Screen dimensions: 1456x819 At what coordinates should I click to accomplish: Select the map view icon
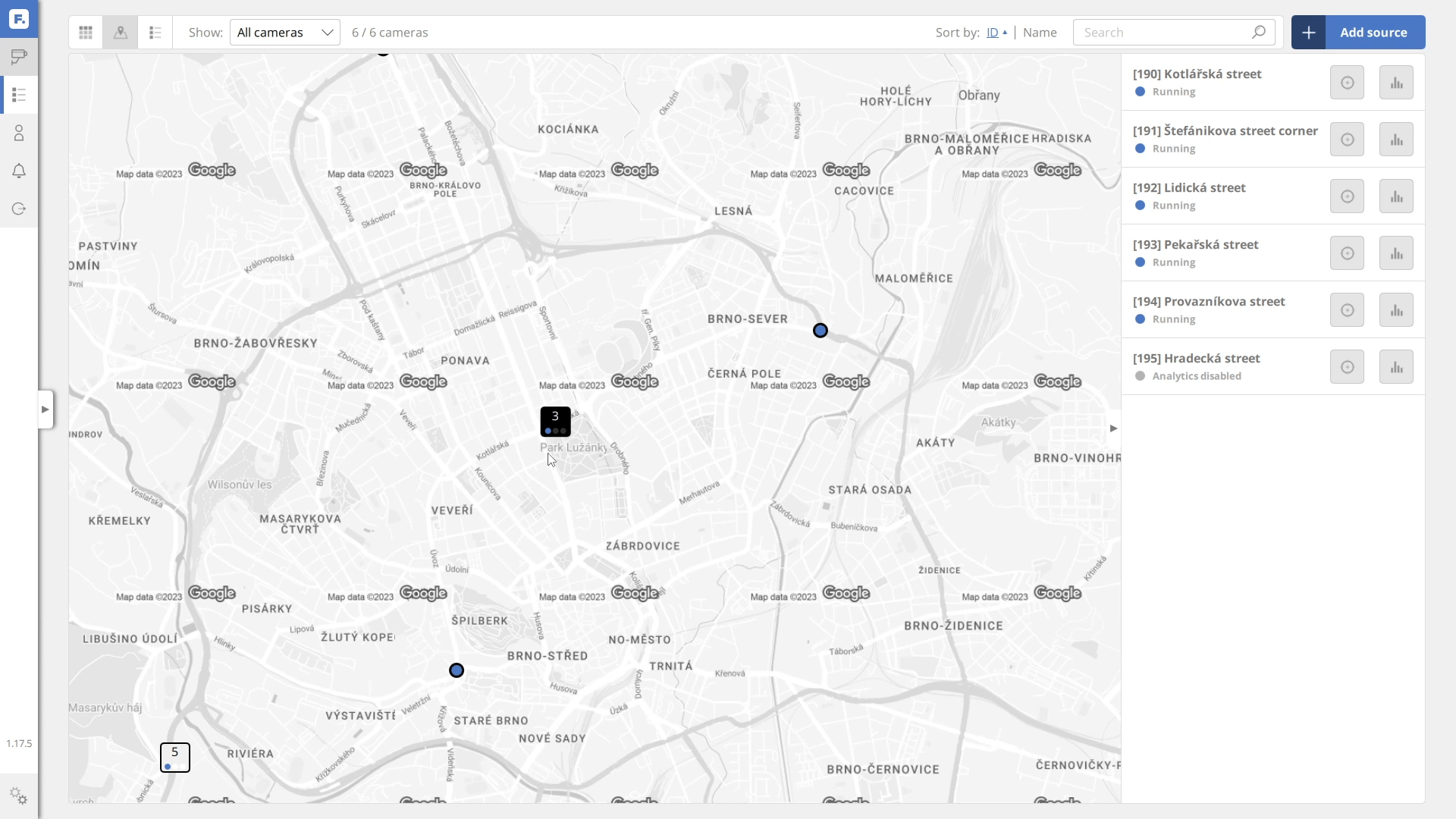tap(121, 33)
